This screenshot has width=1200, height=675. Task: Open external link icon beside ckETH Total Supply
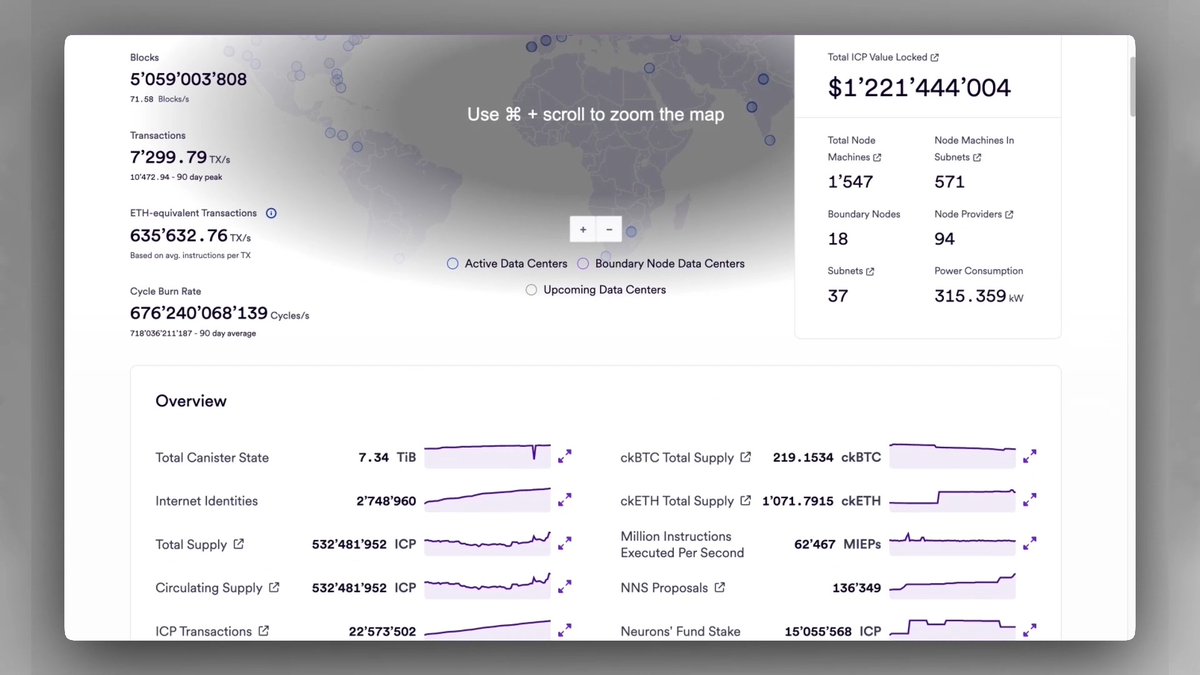(745, 500)
